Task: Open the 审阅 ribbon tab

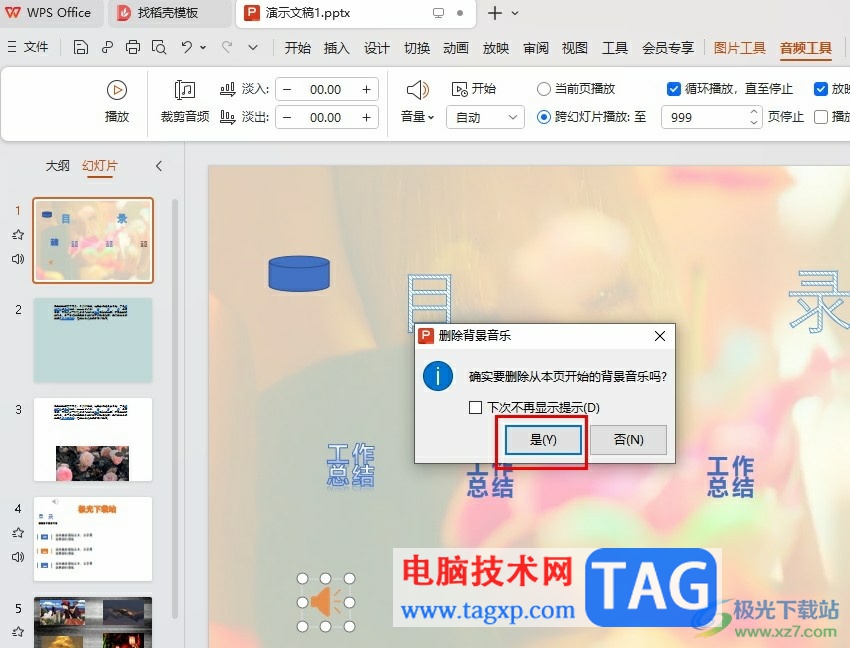Action: point(536,48)
